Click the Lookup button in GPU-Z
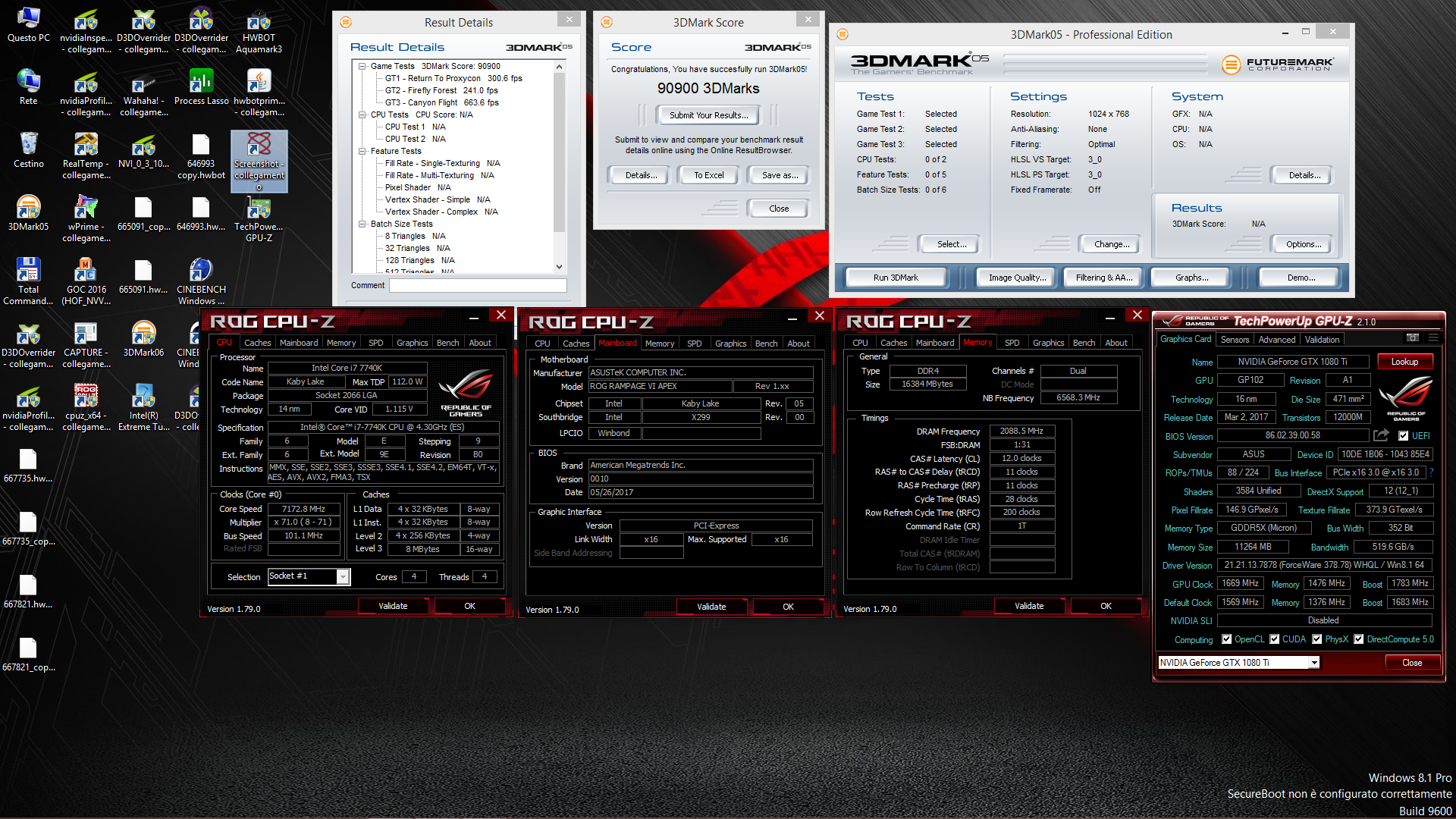This screenshot has width=1456, height=819. pyautogui.click(x=1404, y=362)
